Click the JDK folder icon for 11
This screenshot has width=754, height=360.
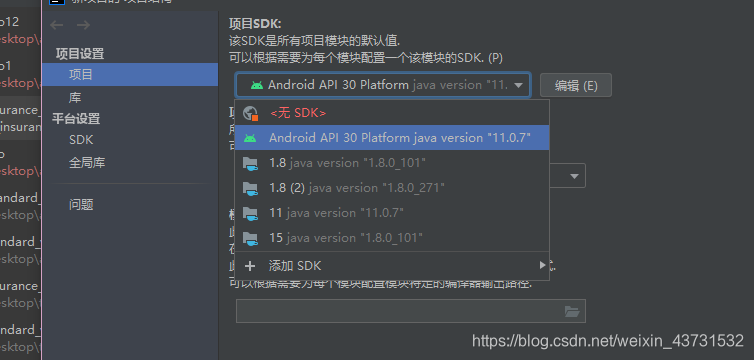pyautogui.click(x=250, y=213)
